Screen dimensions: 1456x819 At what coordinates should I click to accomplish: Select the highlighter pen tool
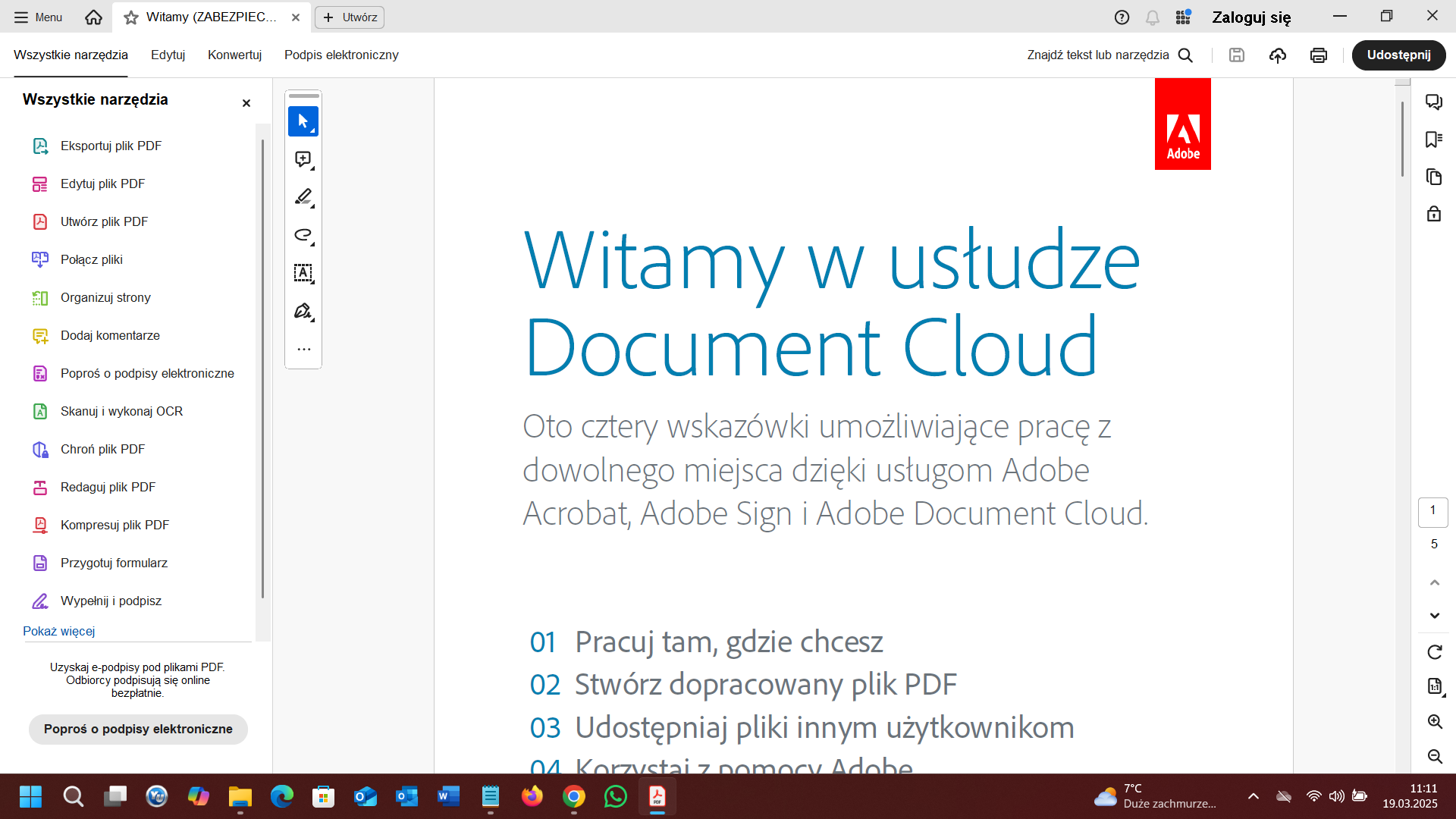click(x=303, y=197)
